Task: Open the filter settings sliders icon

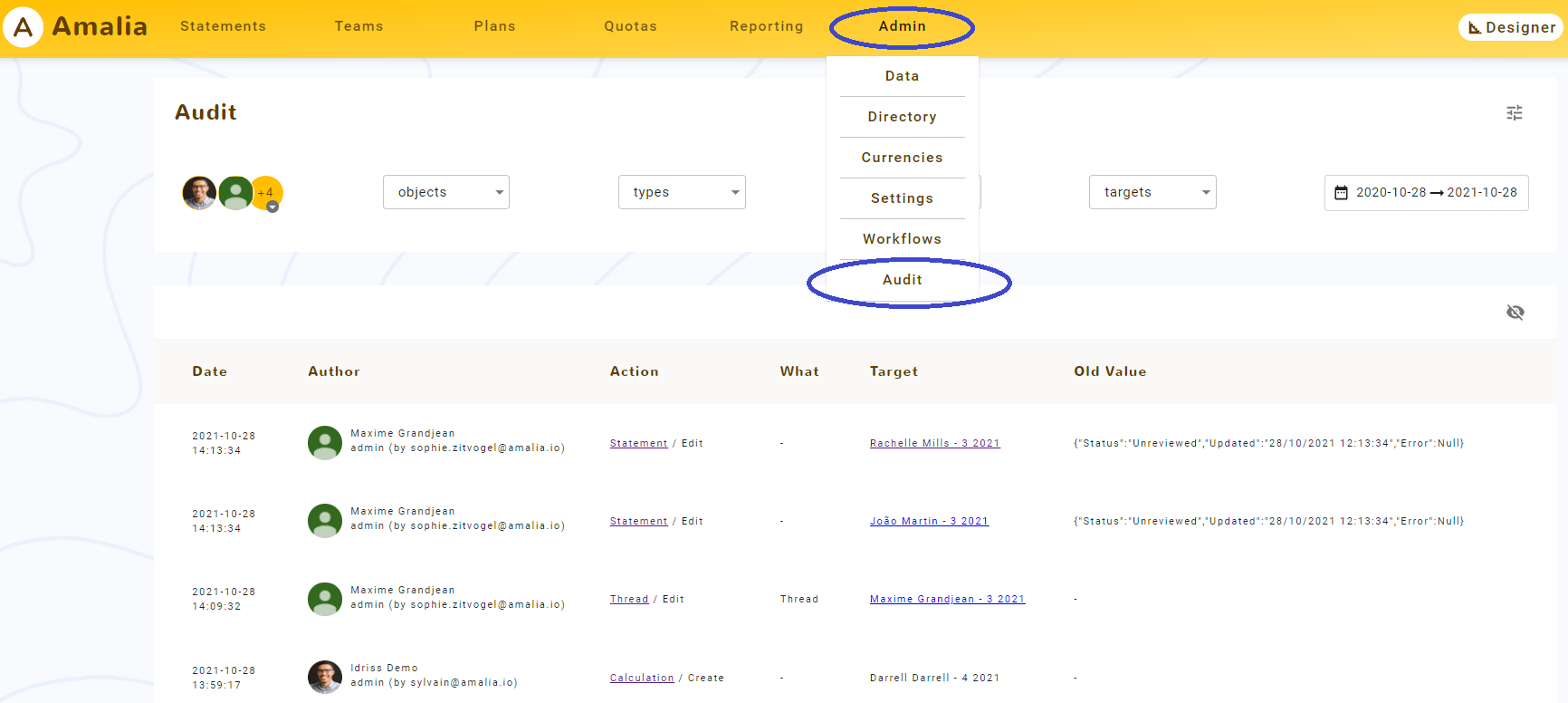Action: (x=1515, y=113)
